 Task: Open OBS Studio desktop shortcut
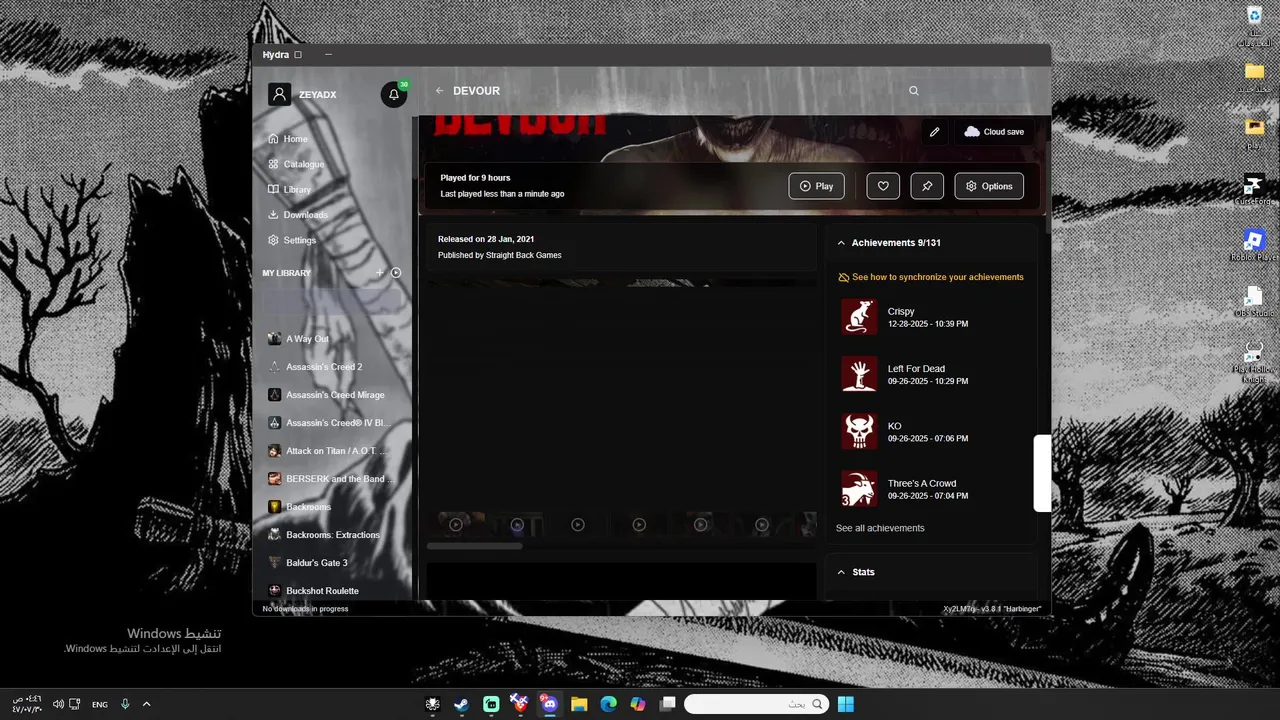(1254, 301)
